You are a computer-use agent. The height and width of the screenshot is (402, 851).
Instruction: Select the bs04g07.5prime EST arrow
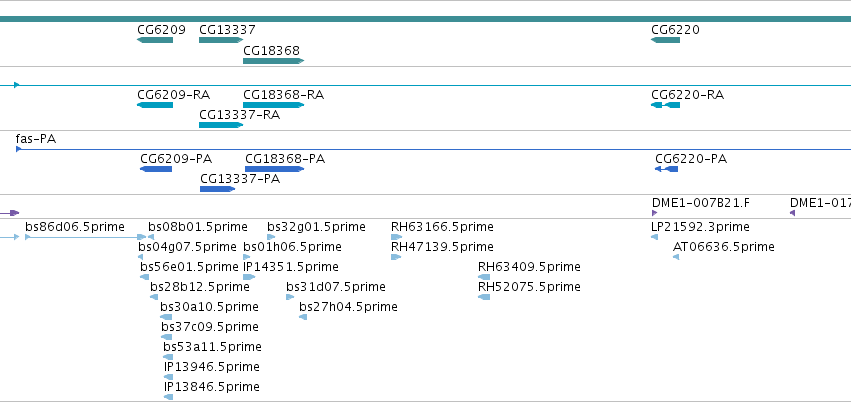point(141,257)
